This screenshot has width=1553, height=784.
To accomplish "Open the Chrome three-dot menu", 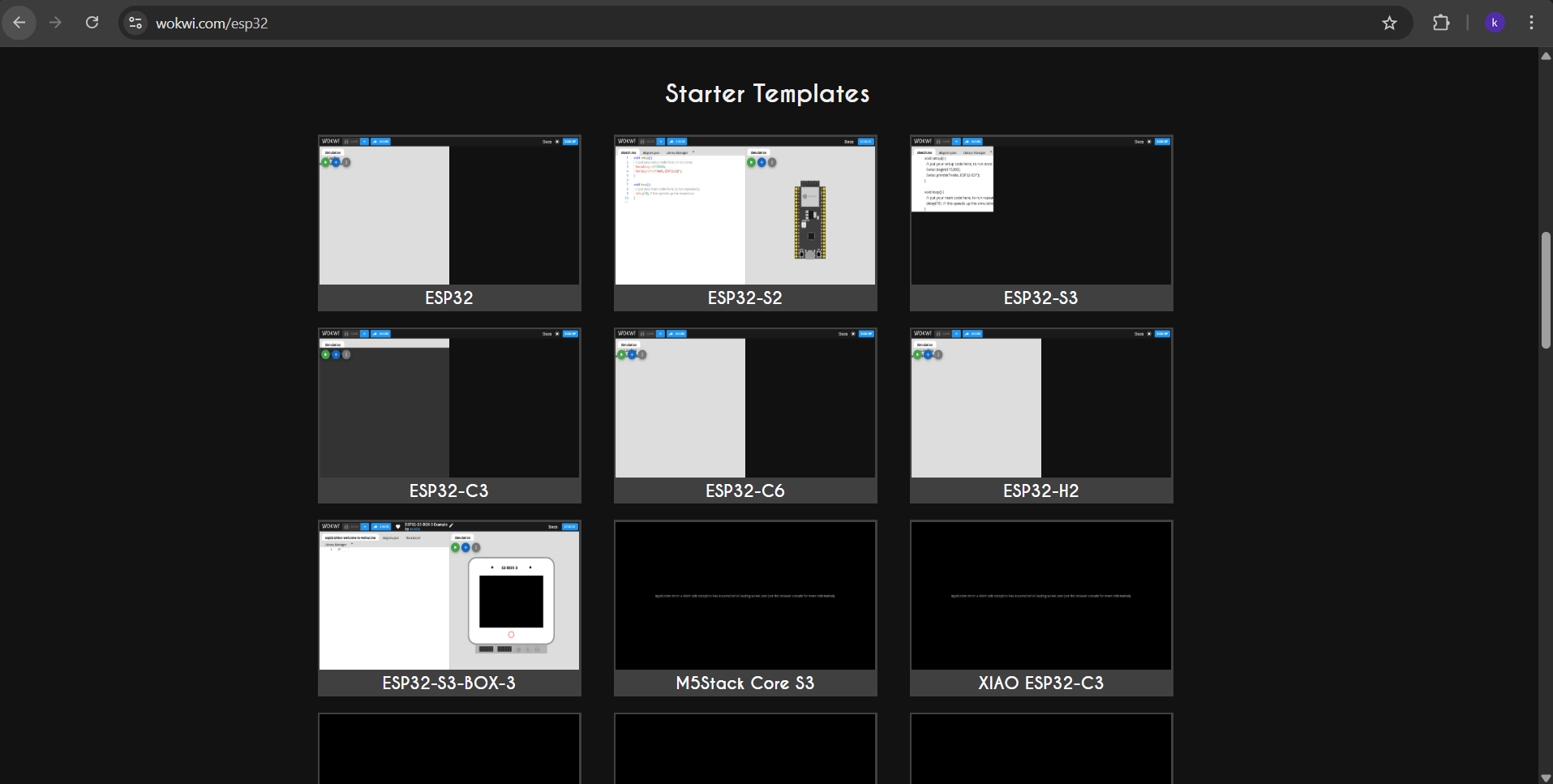I will 1531,23.
